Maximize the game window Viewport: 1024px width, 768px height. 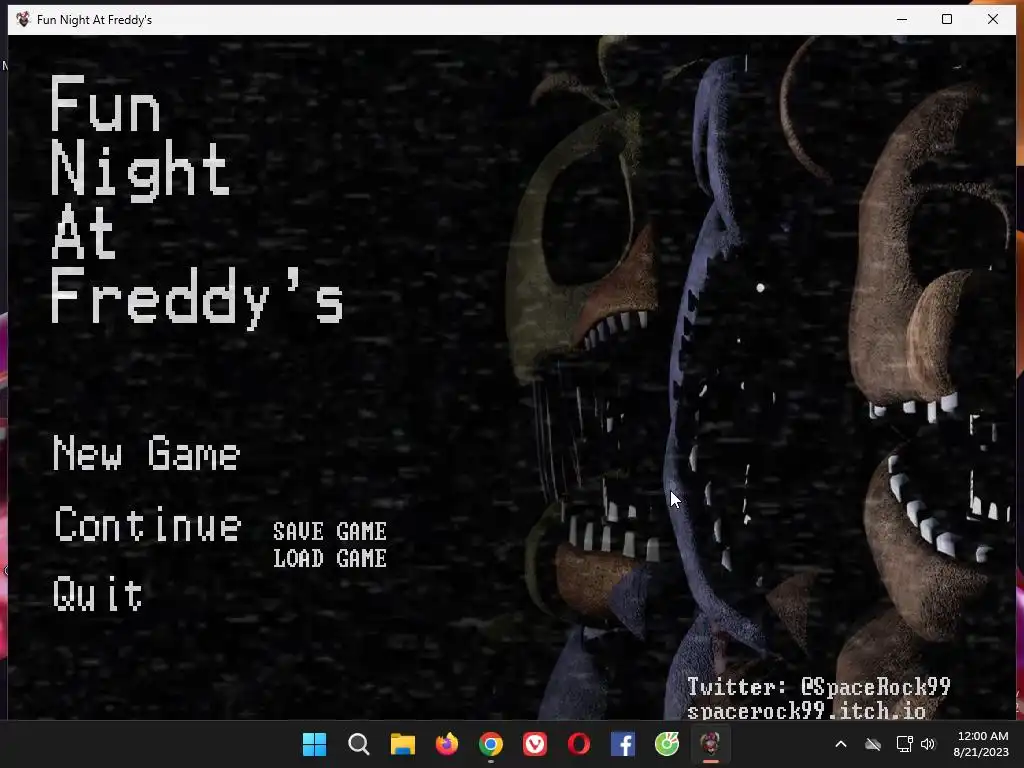point(947,20)
